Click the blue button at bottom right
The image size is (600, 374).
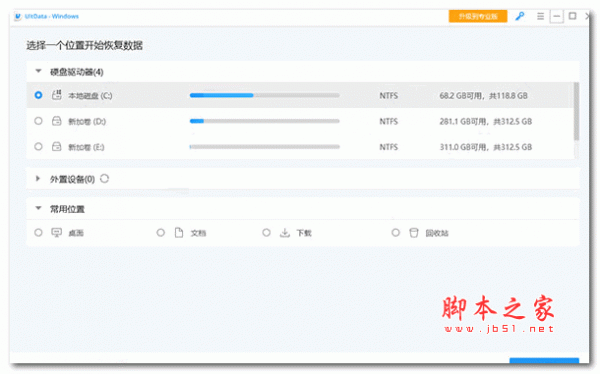[544, 361]
